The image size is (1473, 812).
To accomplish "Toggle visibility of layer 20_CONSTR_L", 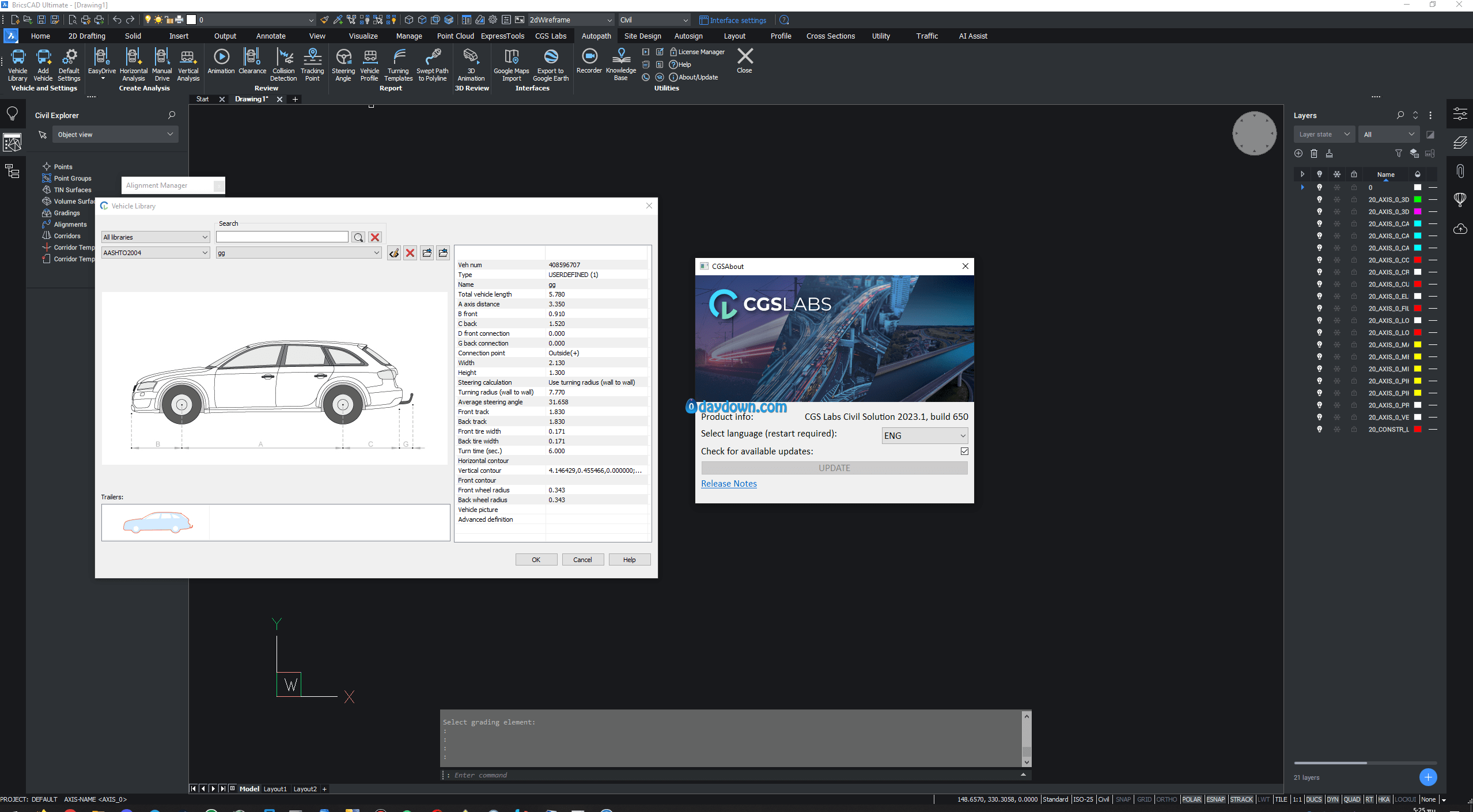I will tap(1319, 430).
